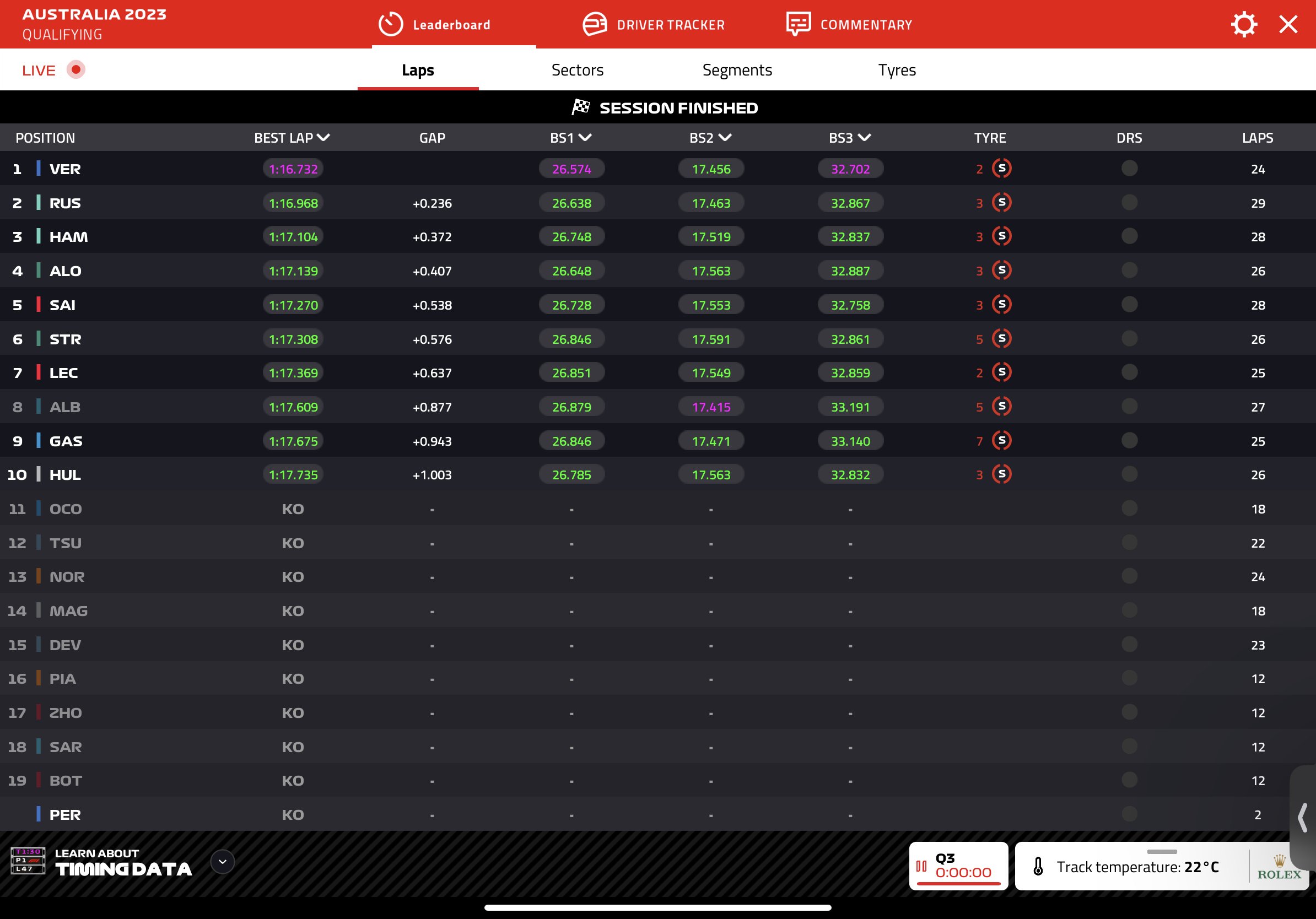The height and width of the screenshot is (919, 1316).
Task: Click the timing data thumbnail icon
Action: [x=28, y=861]
